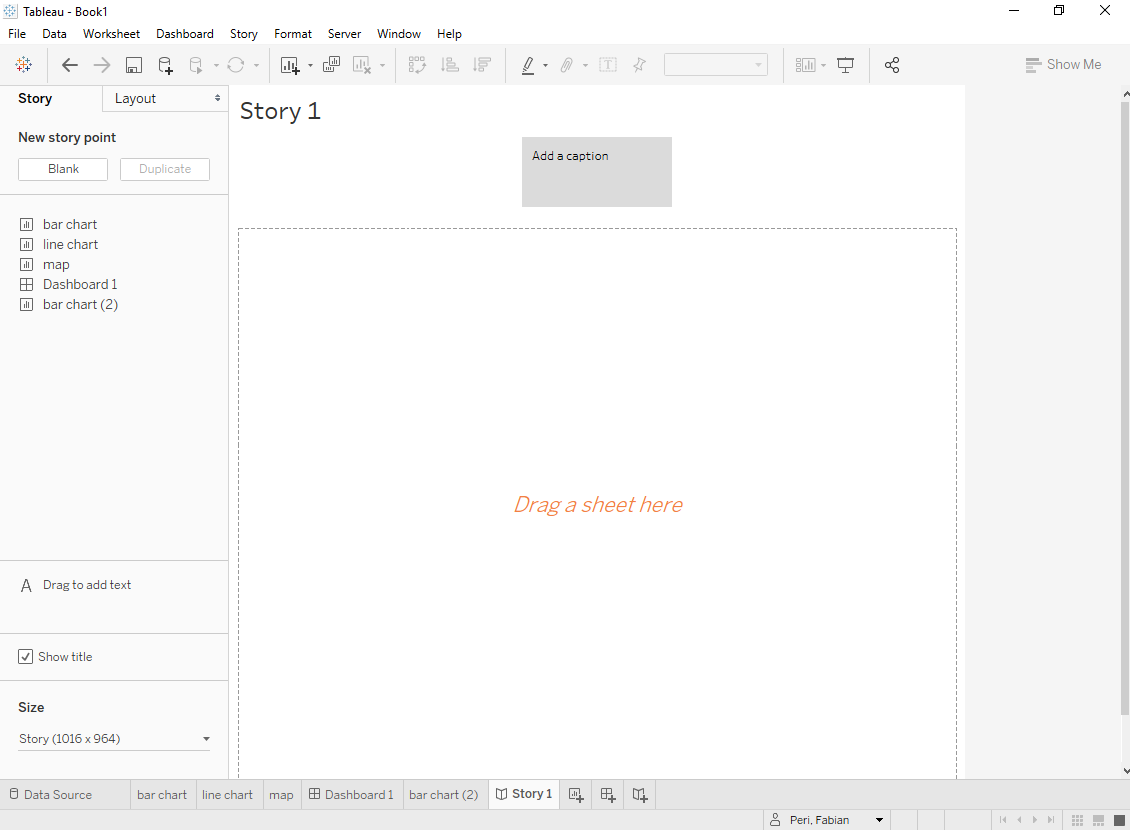The width and height of the screenshot is (1130, 830).
Task: Switch to Show Sheet Sorter grid view
Action: tap(1077, 820)
